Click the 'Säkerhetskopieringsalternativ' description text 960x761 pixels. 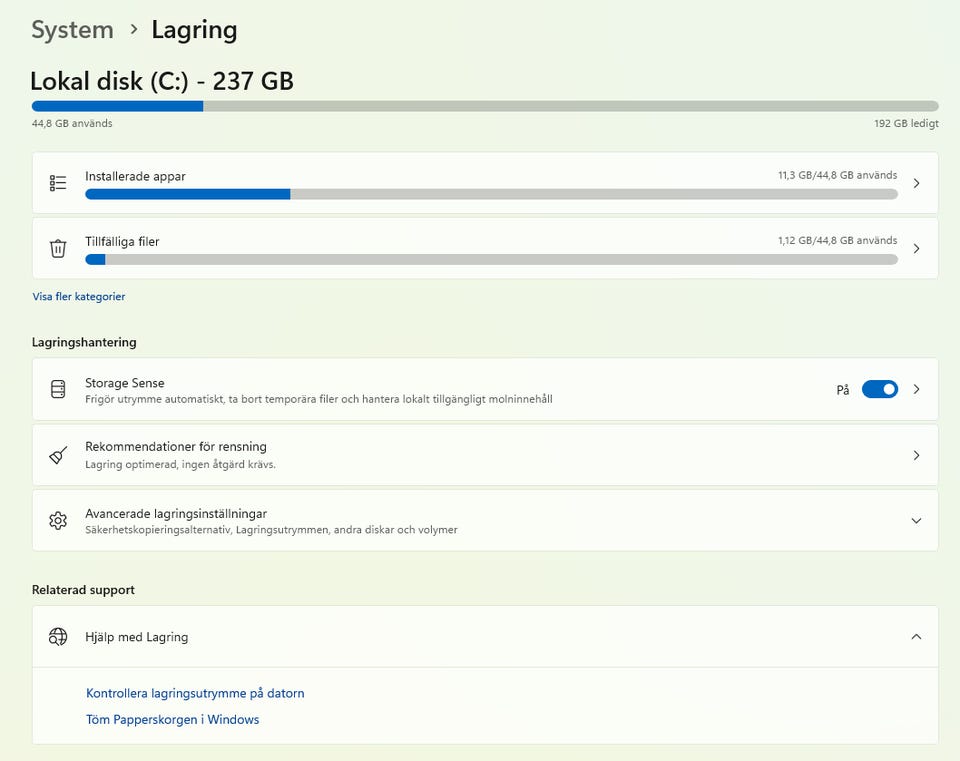point(271,530)
